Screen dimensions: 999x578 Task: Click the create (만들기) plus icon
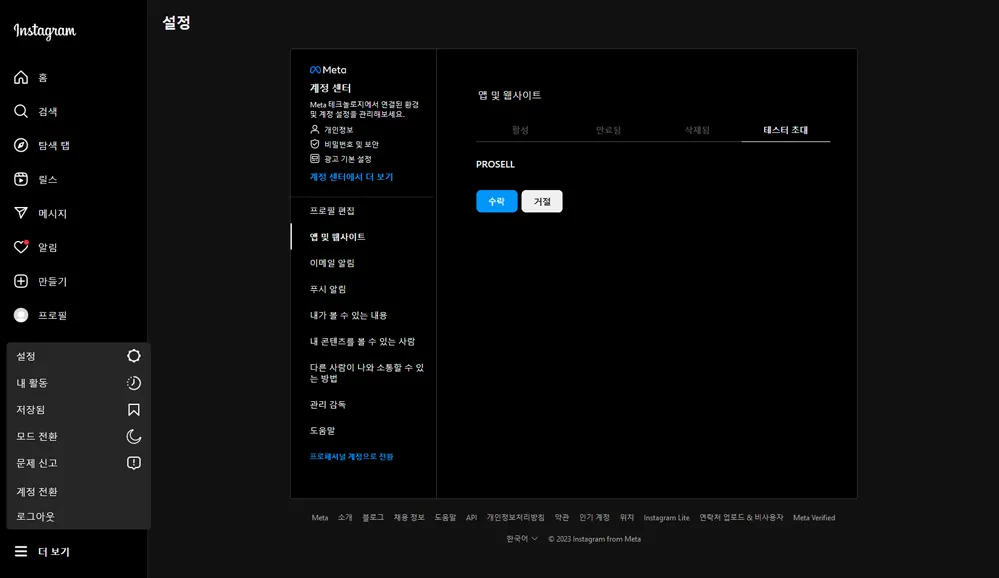click(21, 281)
